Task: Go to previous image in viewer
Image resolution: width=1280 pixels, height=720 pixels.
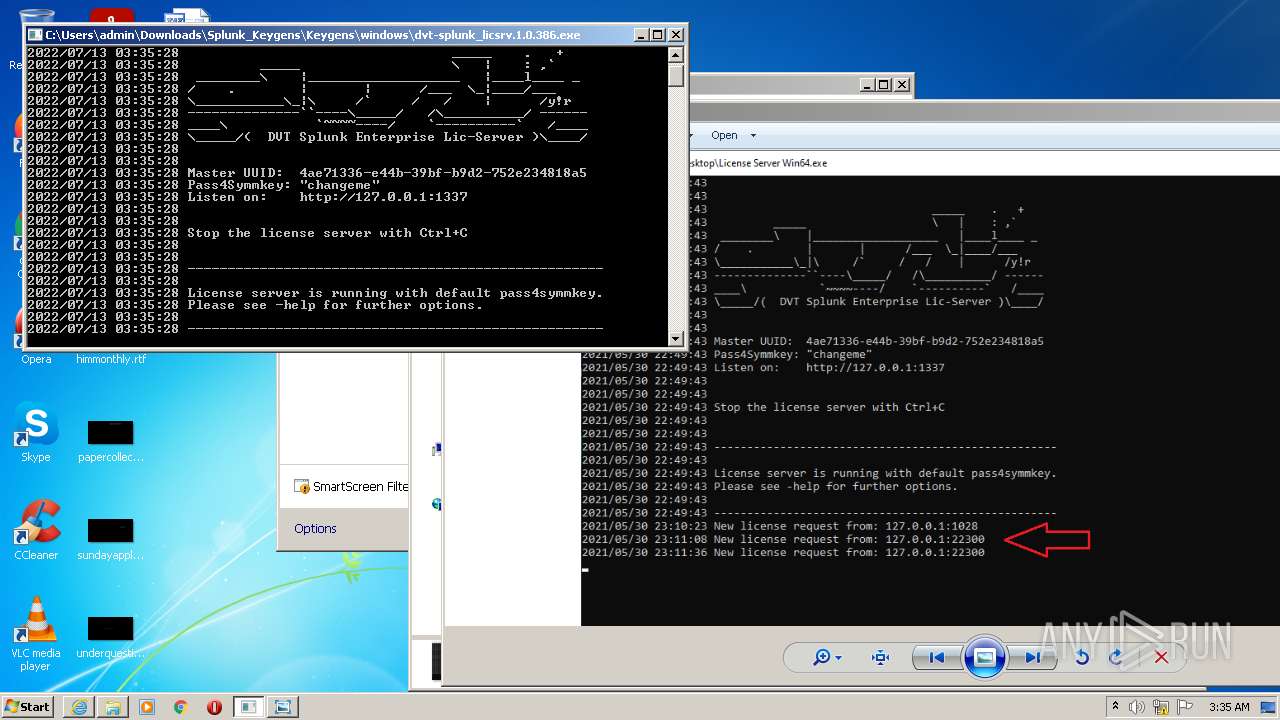Action: point(937,657)
